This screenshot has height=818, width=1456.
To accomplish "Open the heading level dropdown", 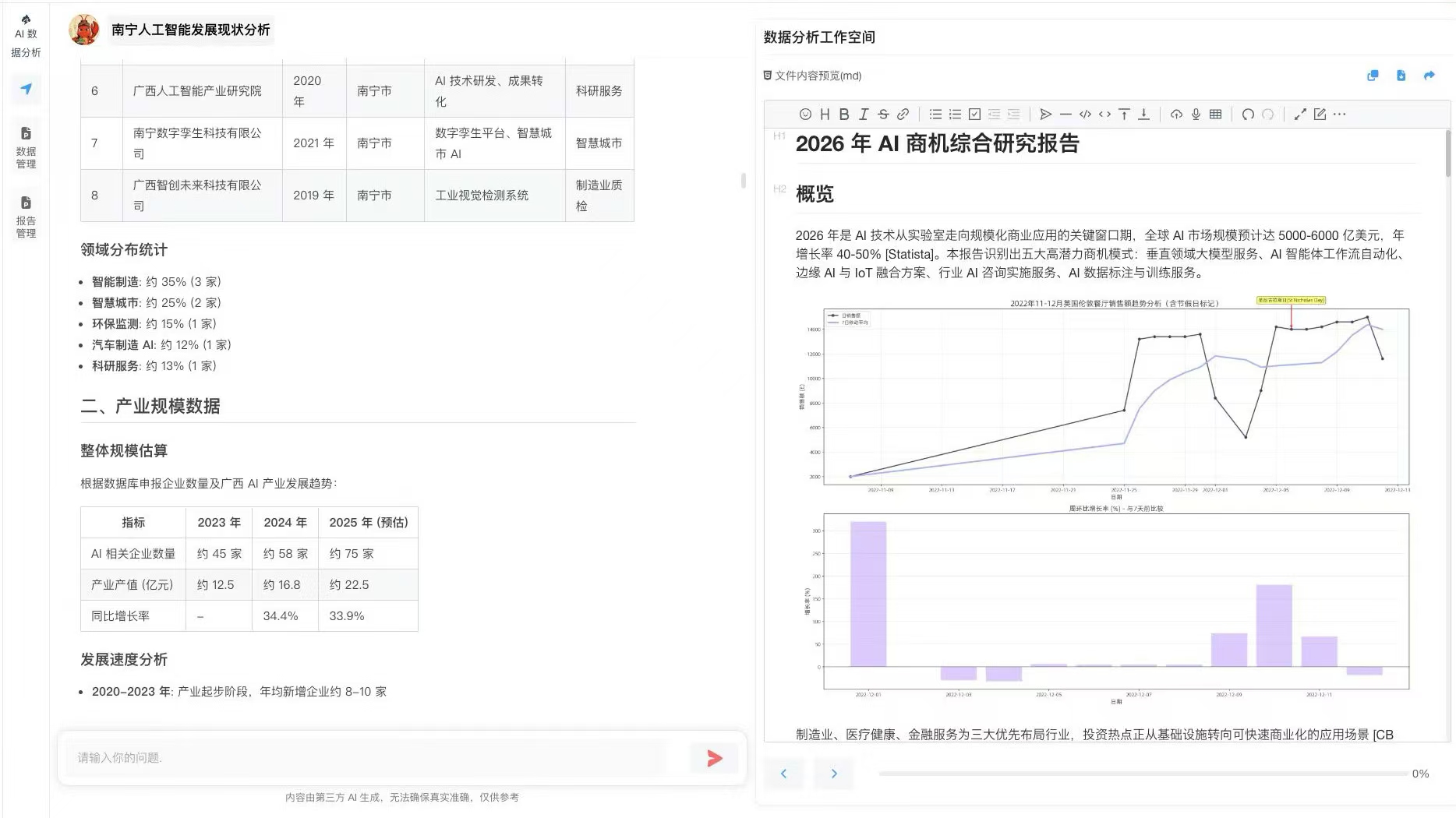I will (825, 115).
